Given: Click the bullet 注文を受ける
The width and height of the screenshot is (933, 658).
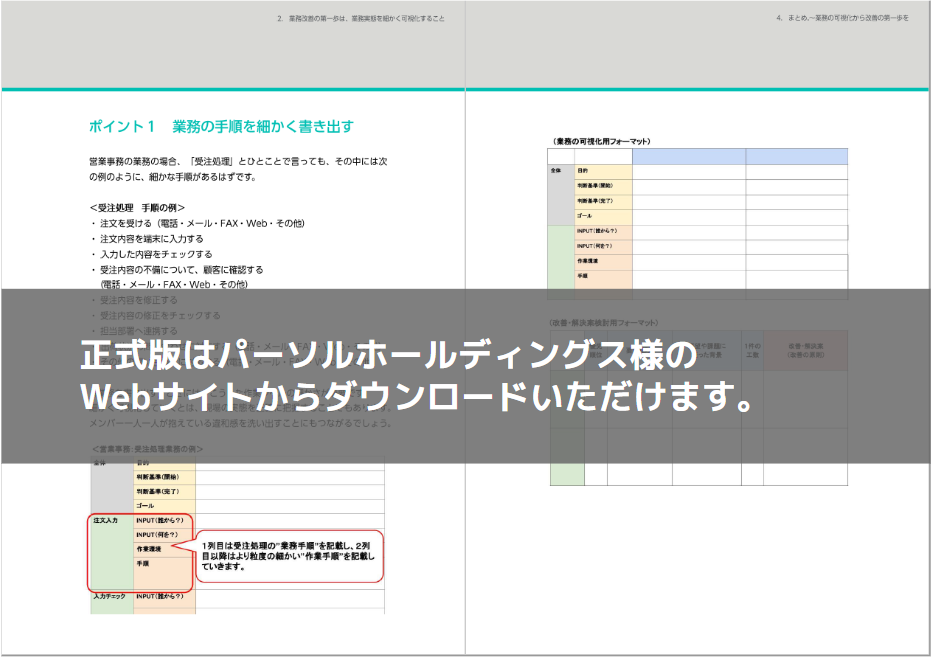Looking at the screenshot, I should [x=200, y=223].
